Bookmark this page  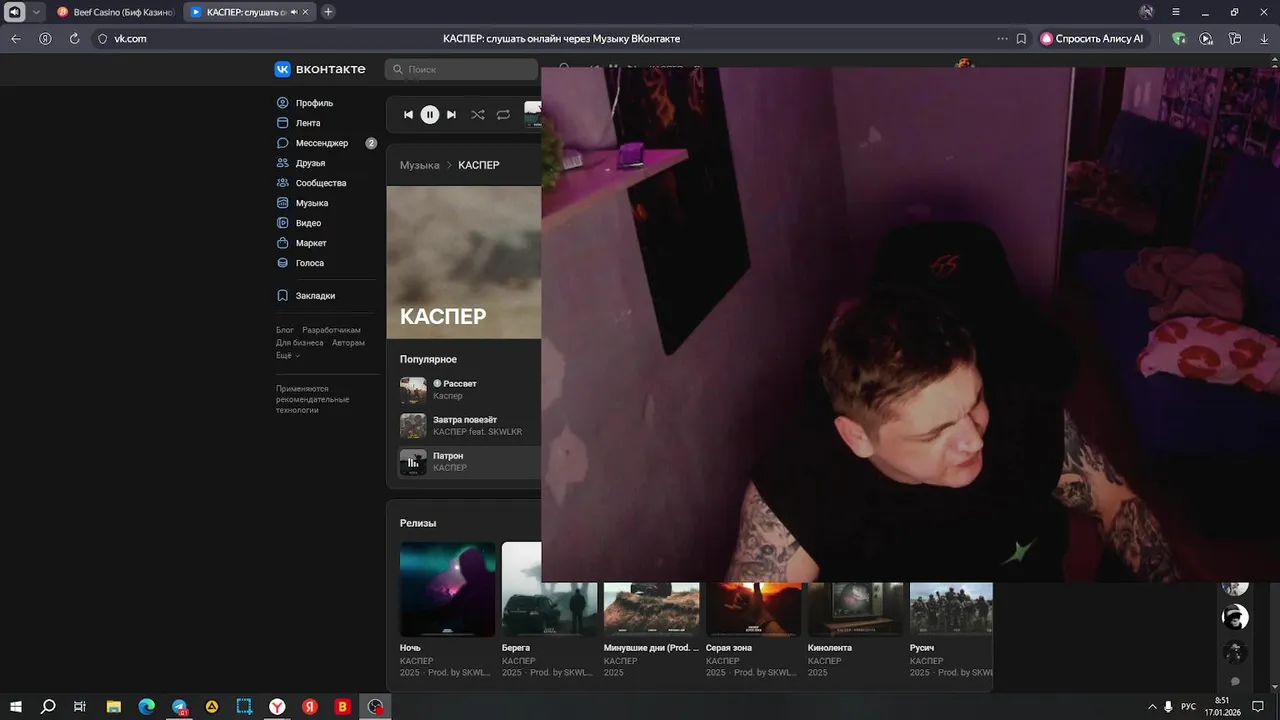[x=1021, y=39]
